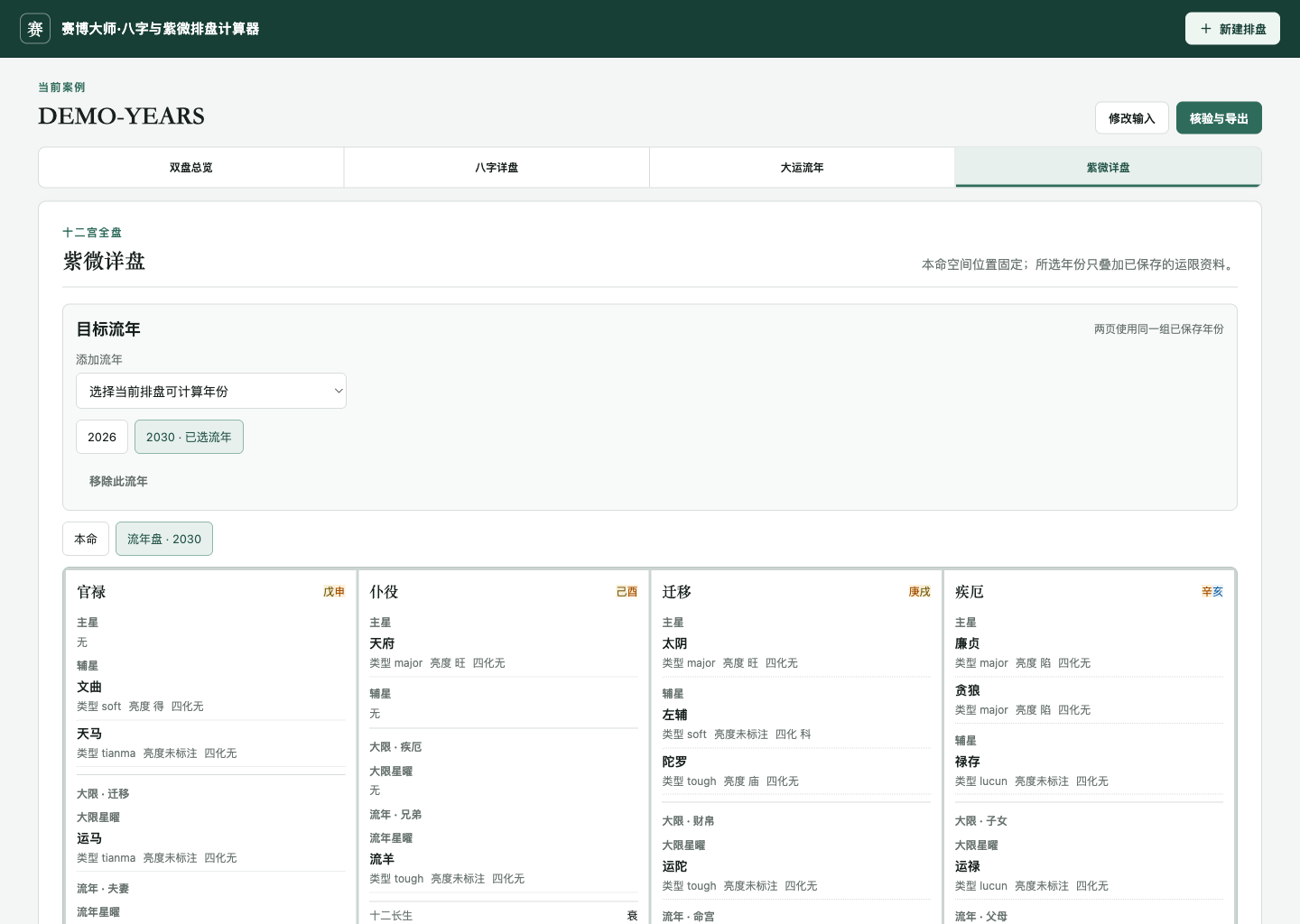Select 流年盘 · 2030 view
1300x924 pixels.
(x=164, y=539)
